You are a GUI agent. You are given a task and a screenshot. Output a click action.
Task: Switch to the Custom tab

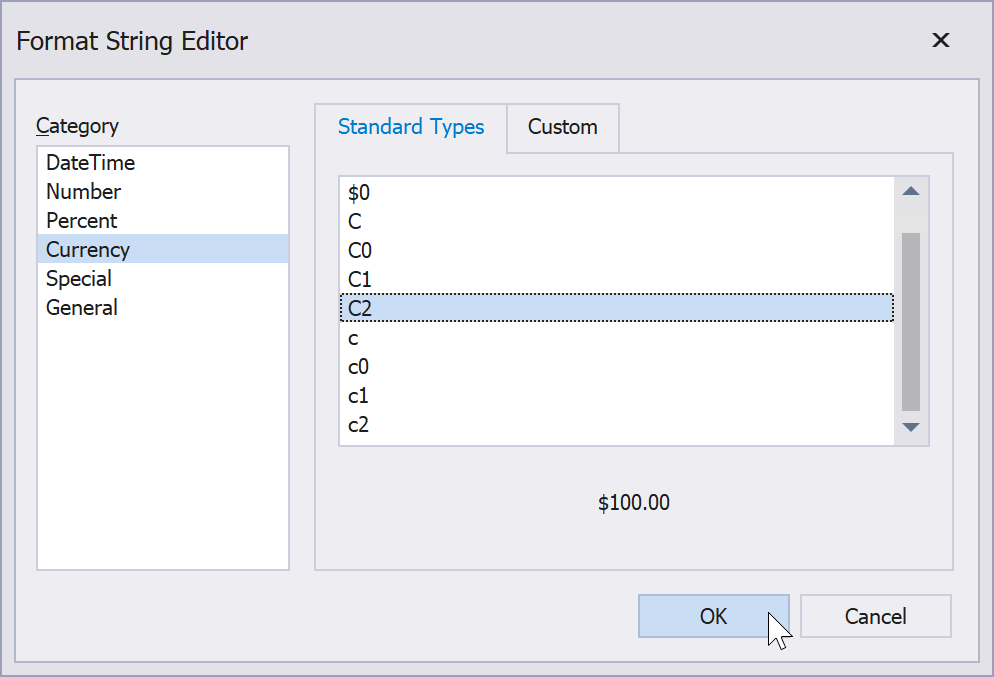click(x=562, y=128)
